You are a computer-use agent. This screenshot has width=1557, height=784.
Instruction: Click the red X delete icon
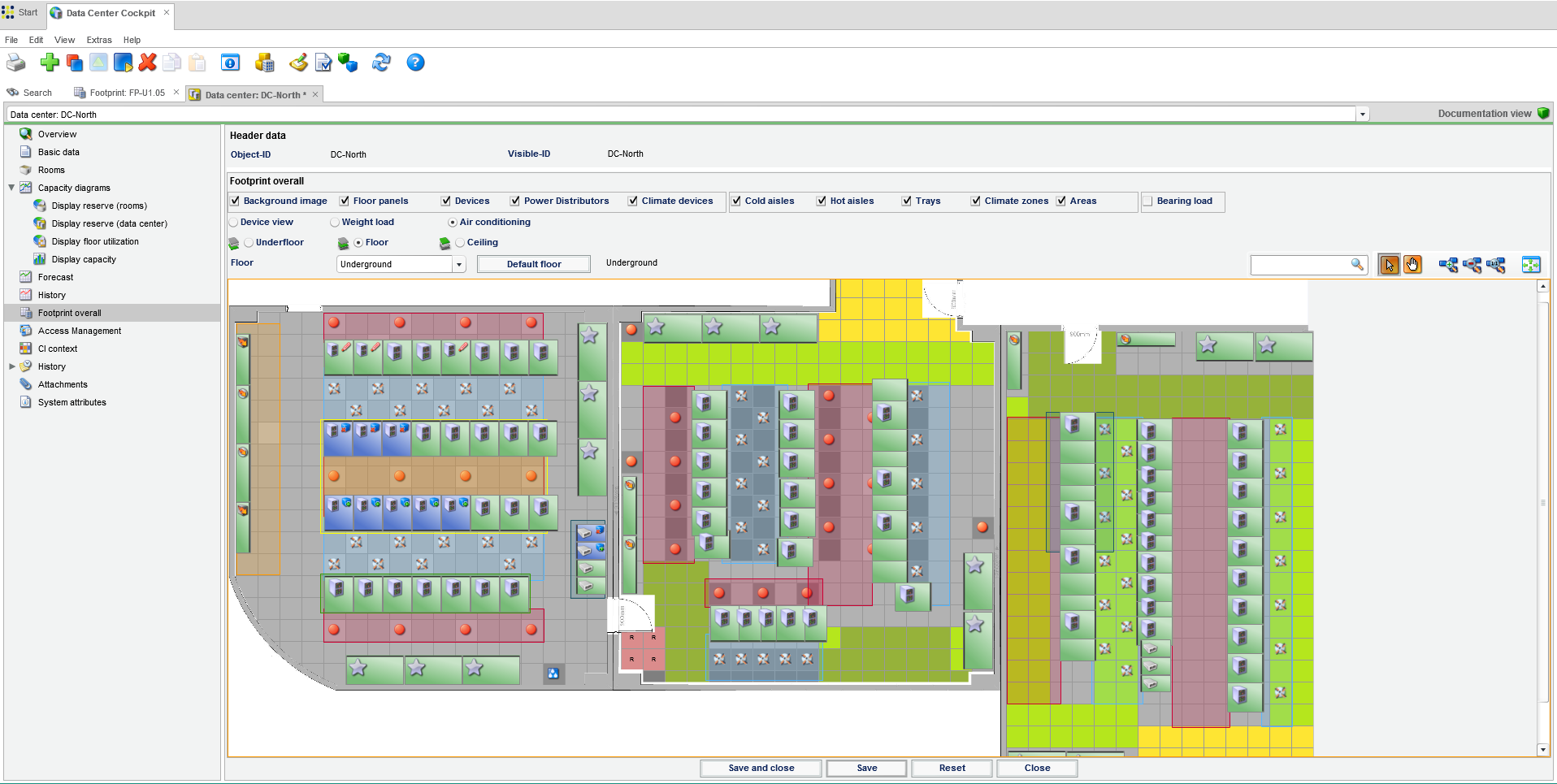147,63
